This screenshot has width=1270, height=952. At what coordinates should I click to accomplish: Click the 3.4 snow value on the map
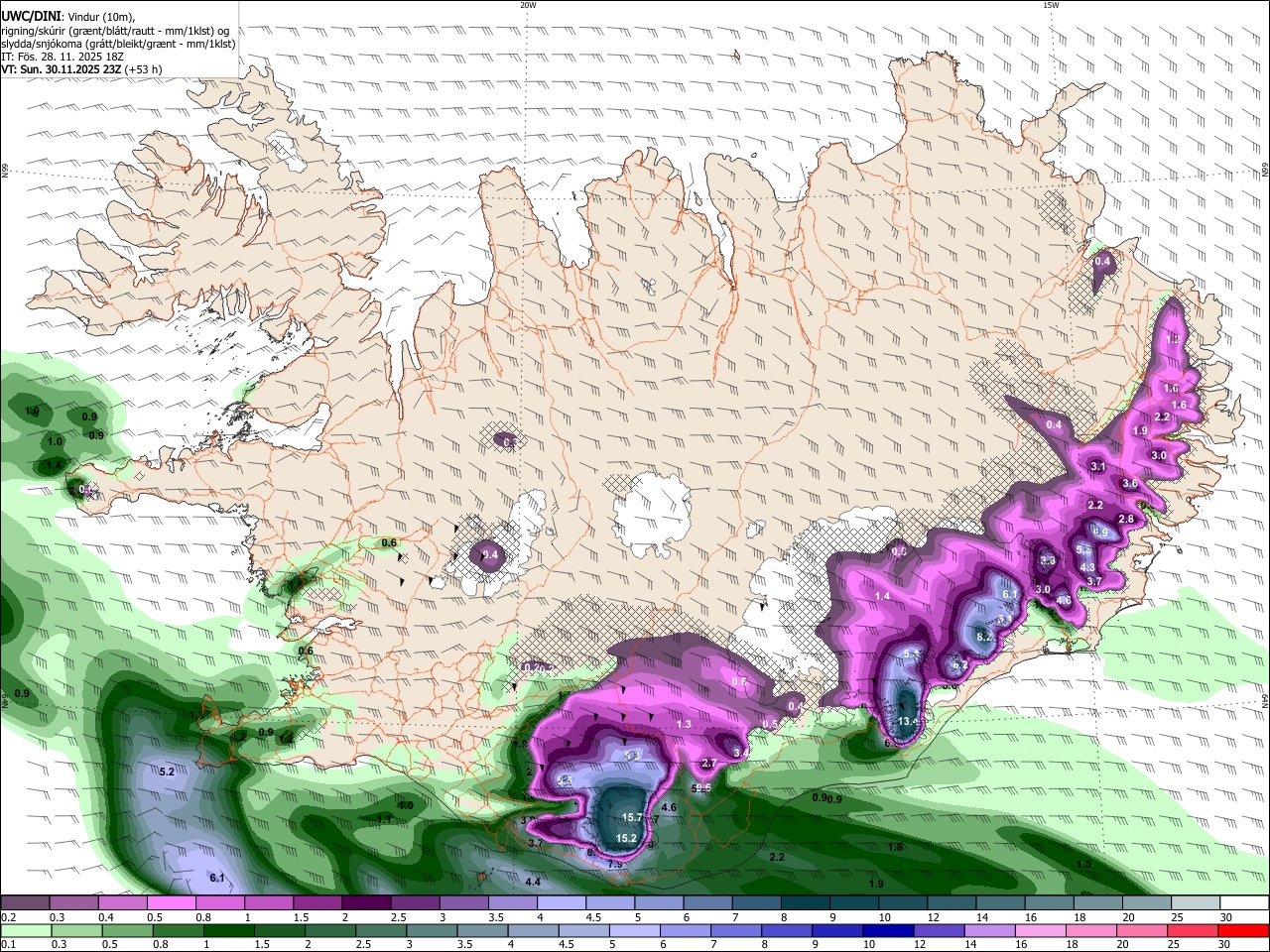pyautogui.click(x=740, y=753)
